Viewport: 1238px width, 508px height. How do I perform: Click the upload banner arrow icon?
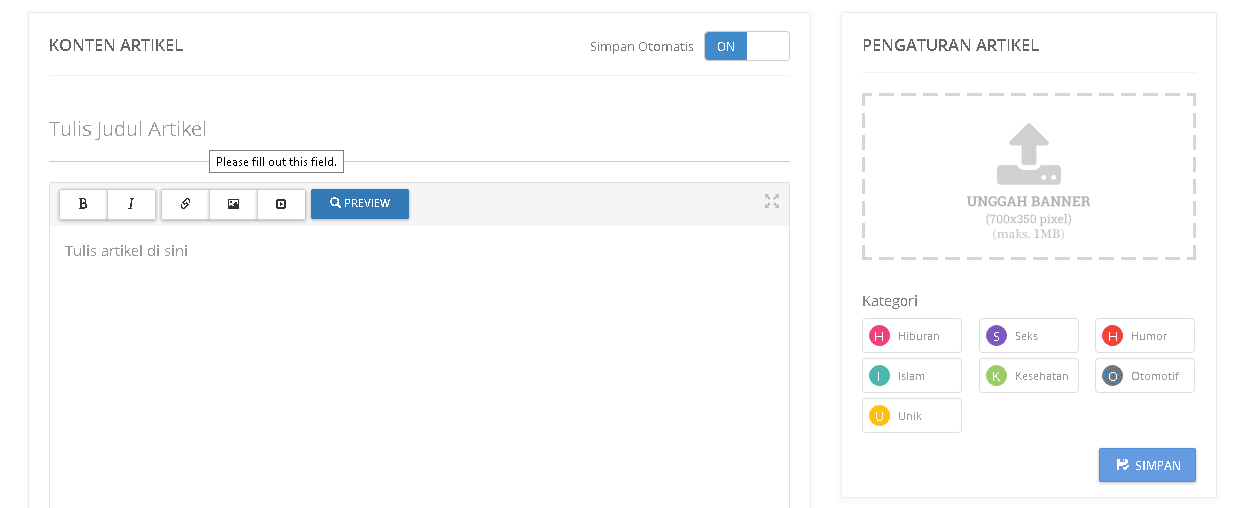(1029, 154)
